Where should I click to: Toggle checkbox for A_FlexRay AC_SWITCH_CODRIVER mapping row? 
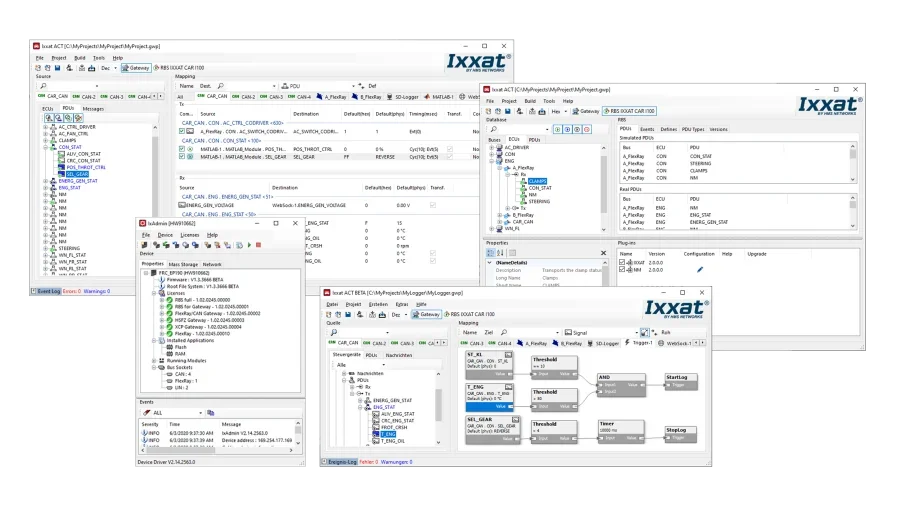point(182,131)
